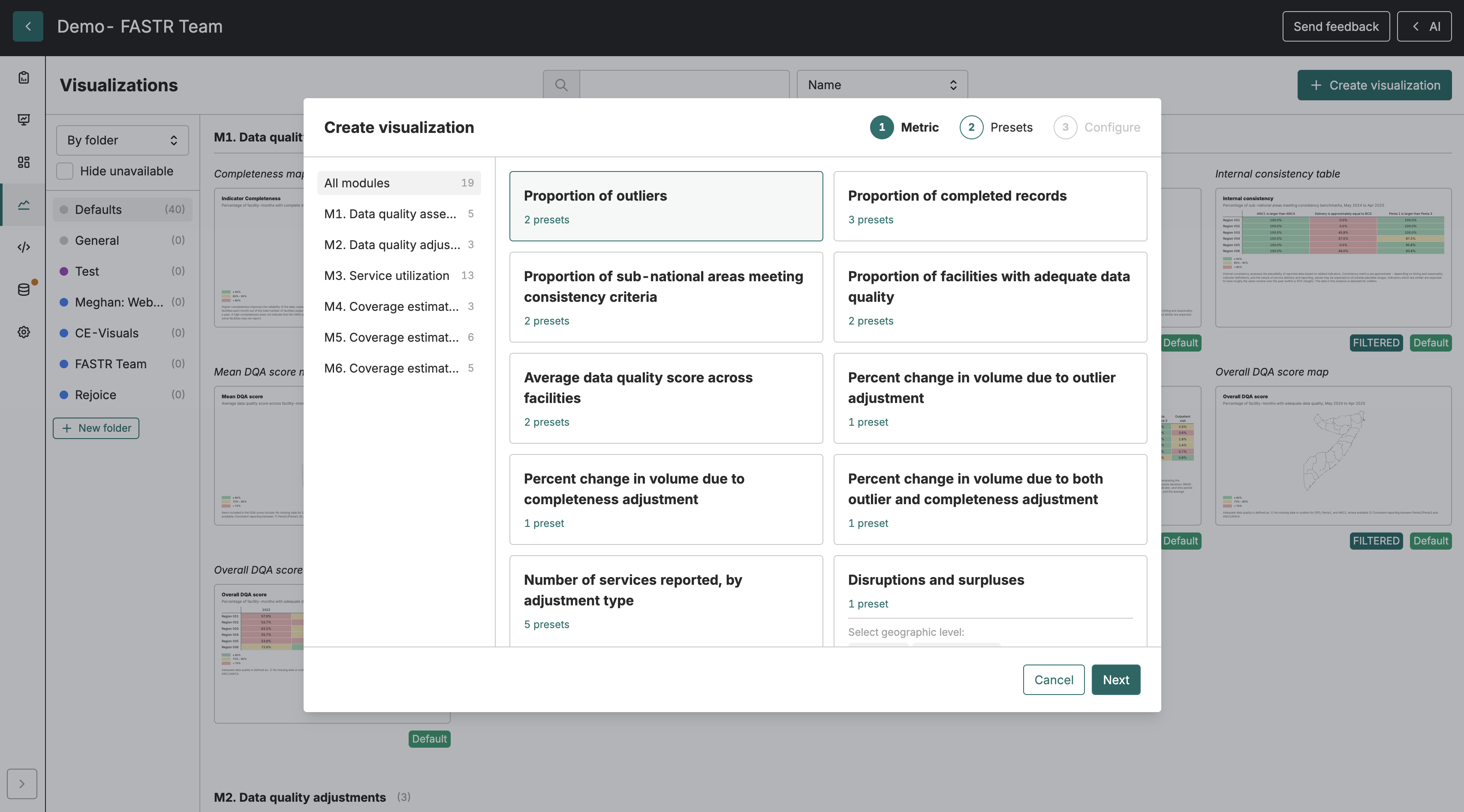
Task: Click the back arrow button in header
Action: coord(28,26)
